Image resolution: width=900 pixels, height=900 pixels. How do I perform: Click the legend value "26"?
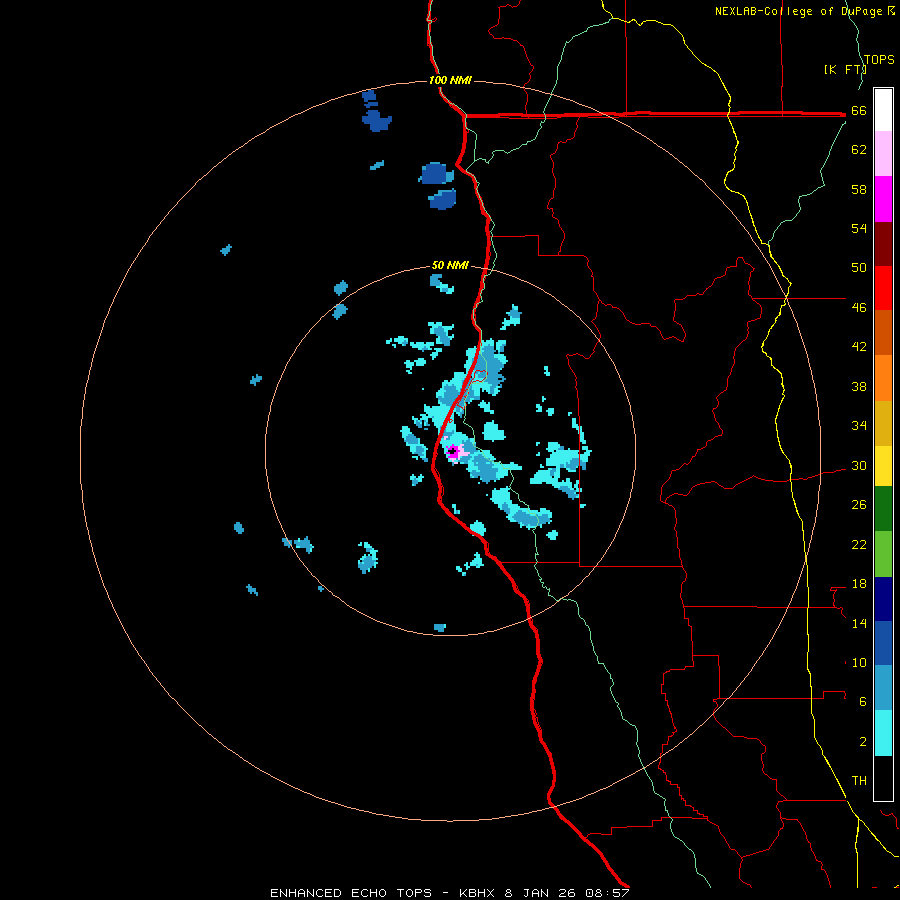coord(859,505)
